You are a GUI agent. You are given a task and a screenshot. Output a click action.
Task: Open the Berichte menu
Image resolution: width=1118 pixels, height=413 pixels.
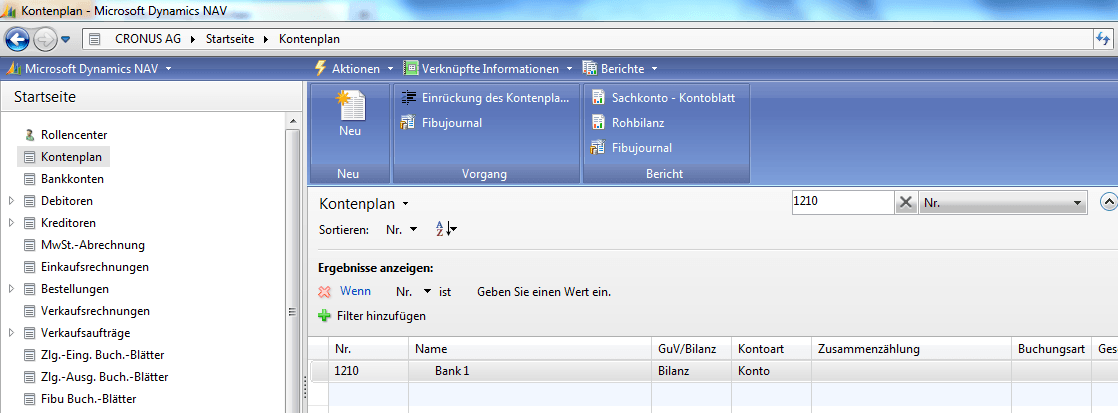[620, 69]
